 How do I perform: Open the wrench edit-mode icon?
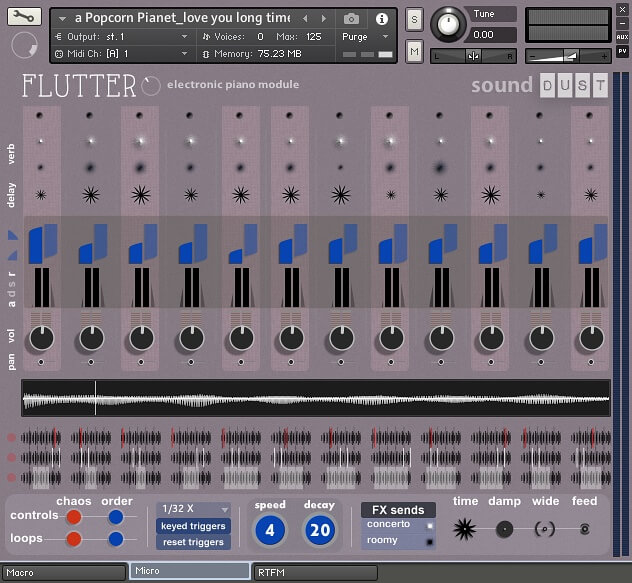[24, 17]
